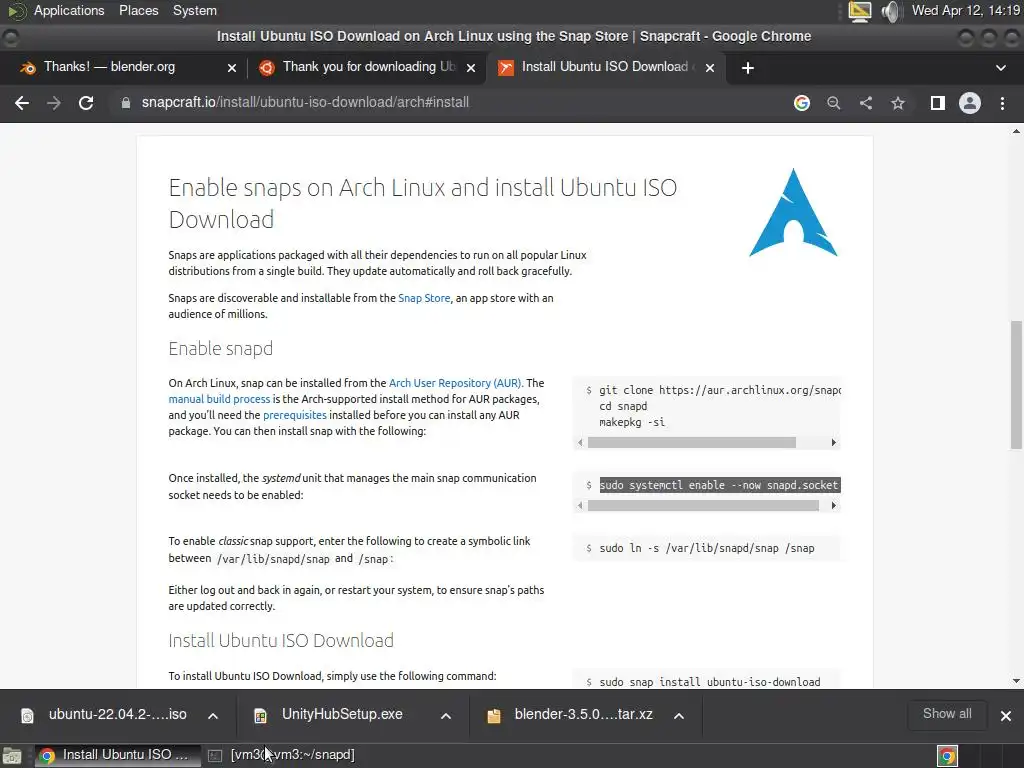Image resolution: width=1024 pixels, height=768 pixels.
Task: Click the sudo snap install command text
Action: [x=710, y=682]
